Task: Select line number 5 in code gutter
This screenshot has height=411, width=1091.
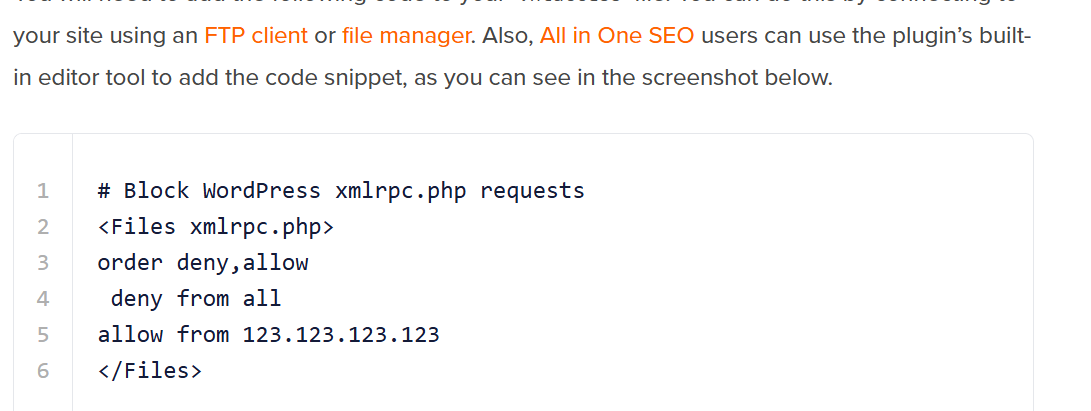Action: click(x=42, y=335)
